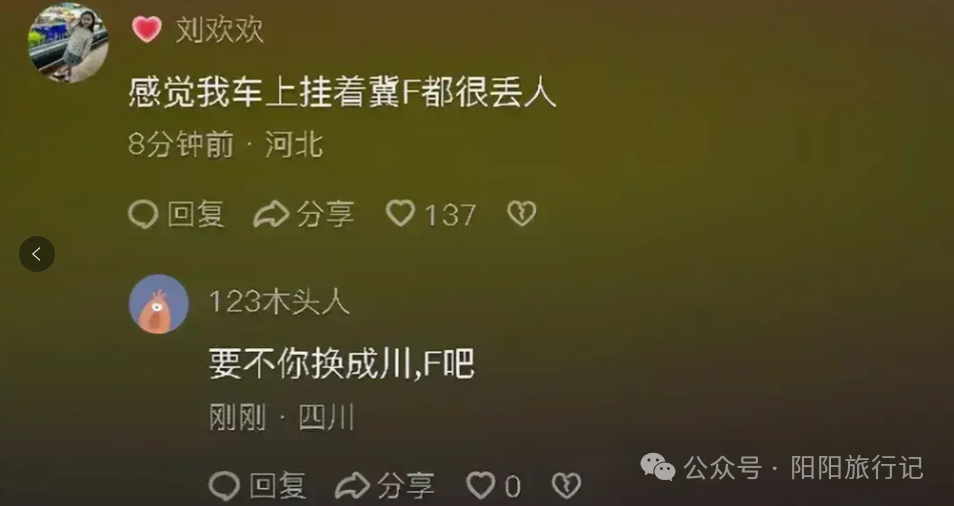The height and width of the screenshot is (506, 954).
Task: Open the 137 like count
Action: 450,215
